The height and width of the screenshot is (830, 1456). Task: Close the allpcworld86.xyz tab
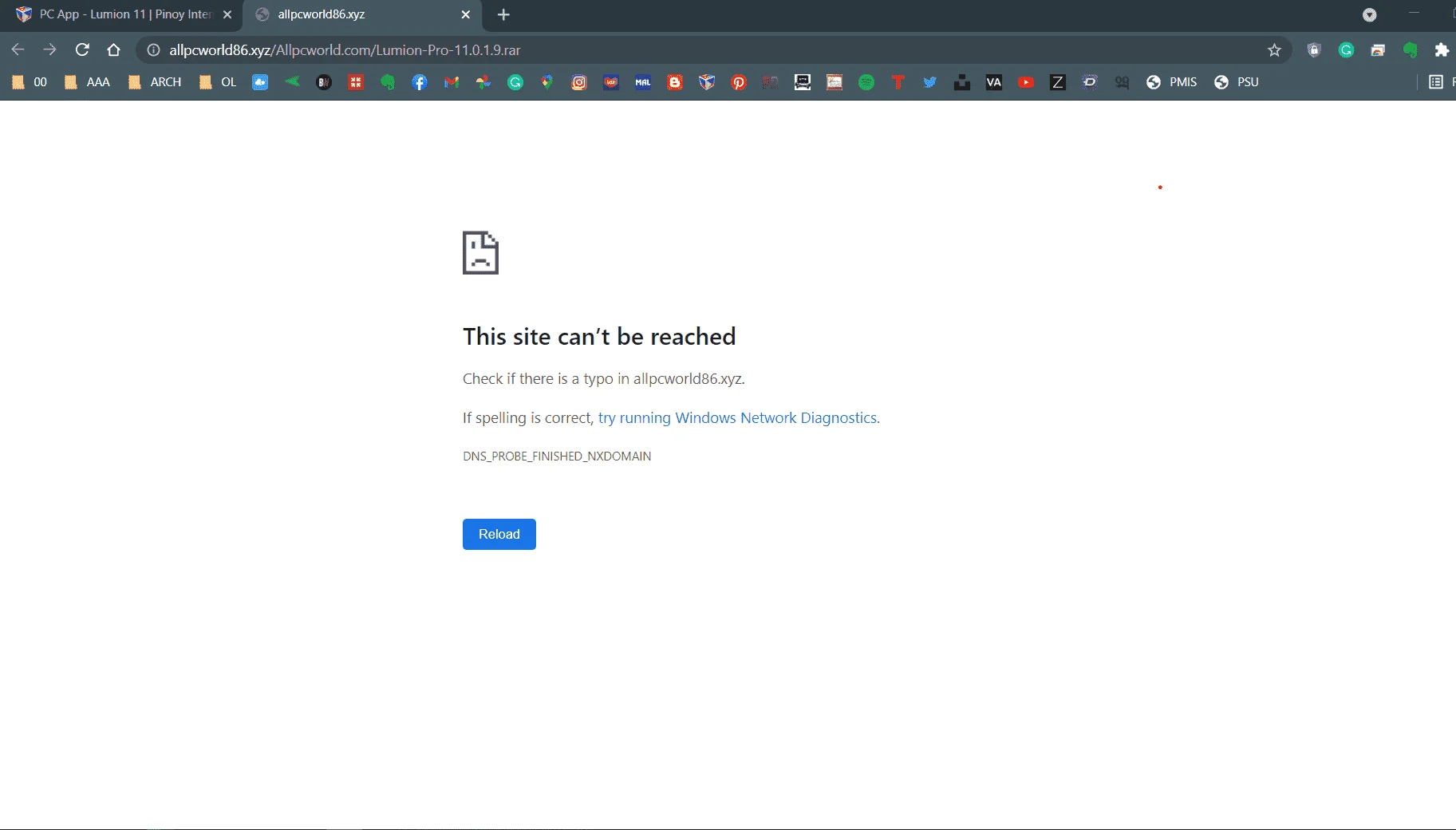466,14
